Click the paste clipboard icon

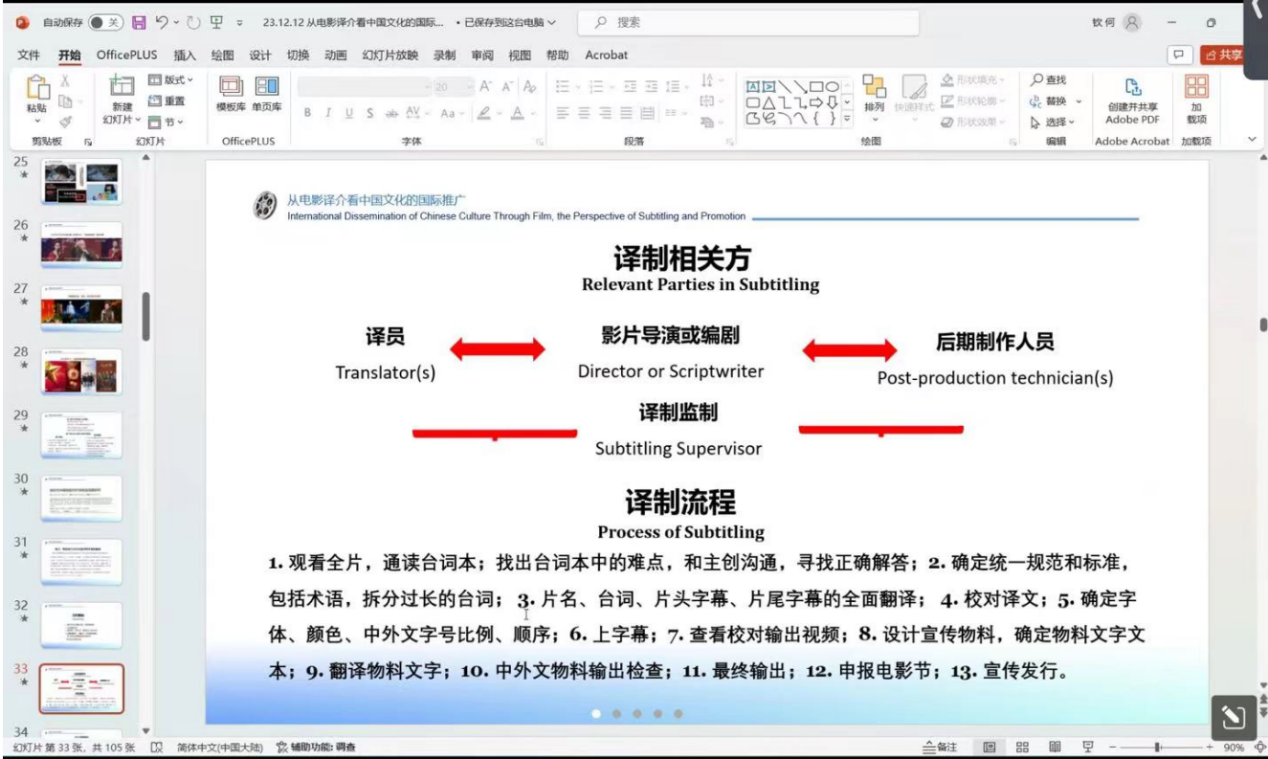(37, 92)
